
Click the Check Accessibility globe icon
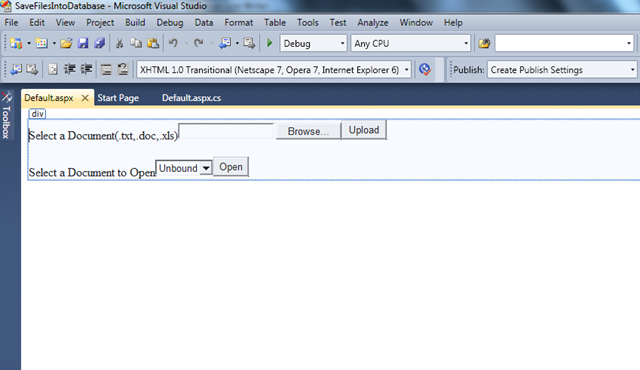click(425, 69)
